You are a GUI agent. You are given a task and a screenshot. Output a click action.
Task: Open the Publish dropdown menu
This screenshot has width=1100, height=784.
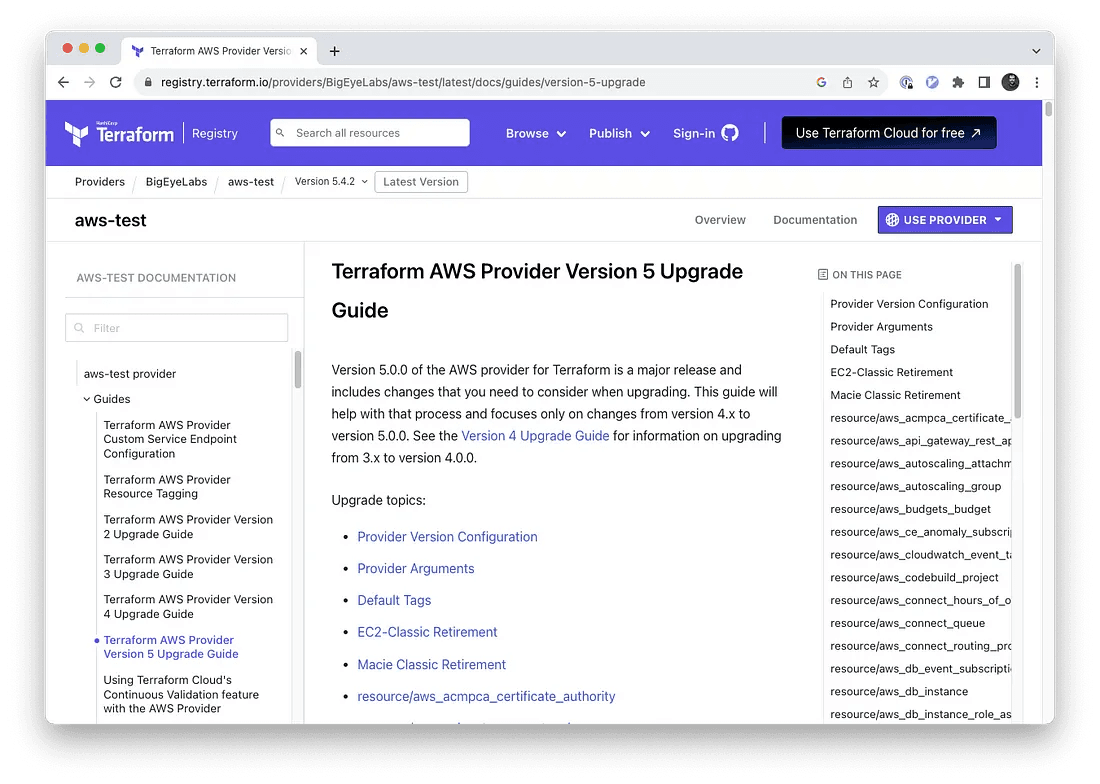pos(619,133)
